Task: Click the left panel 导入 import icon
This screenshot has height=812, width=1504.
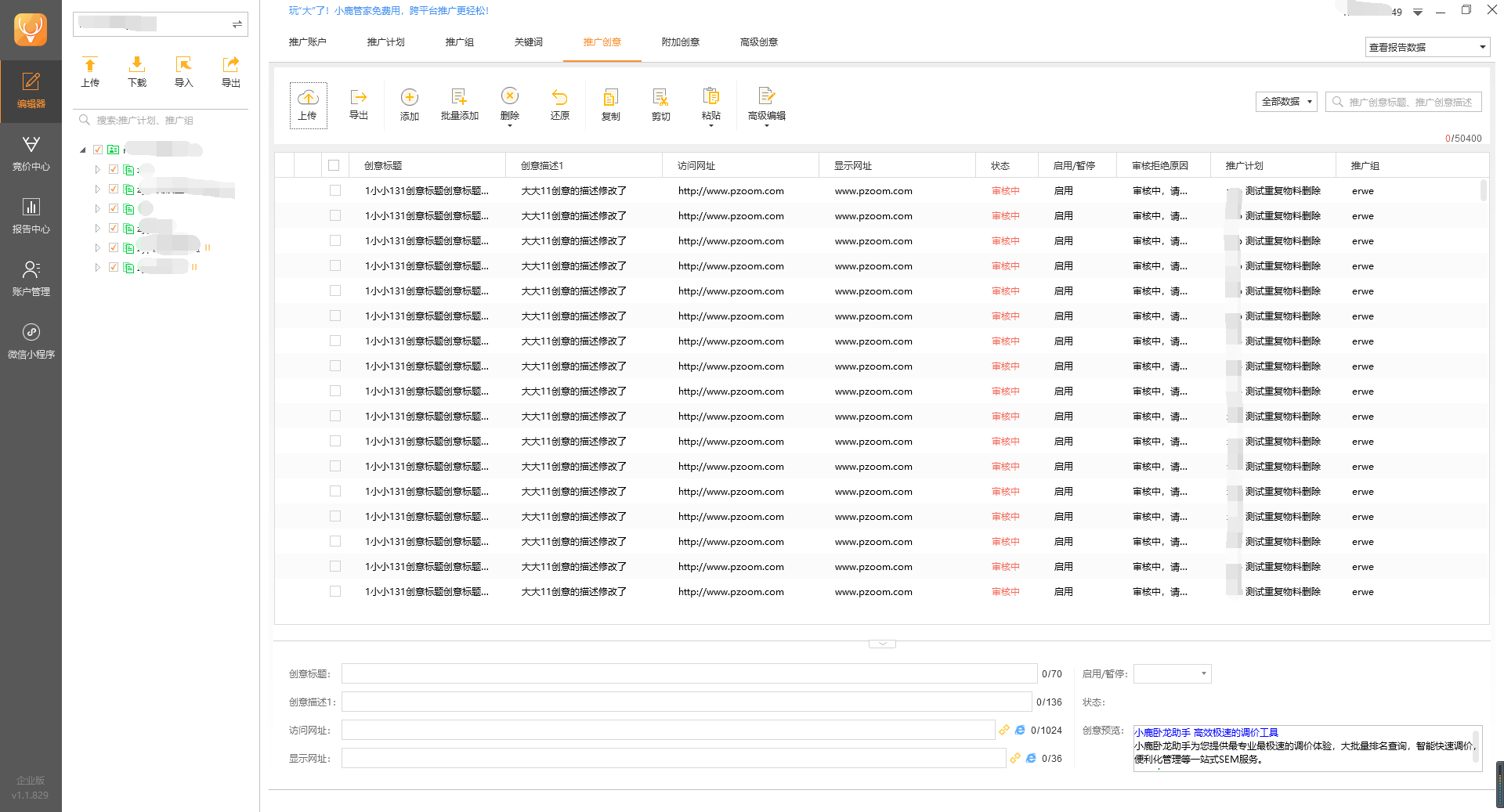Action: click(184, 65)
